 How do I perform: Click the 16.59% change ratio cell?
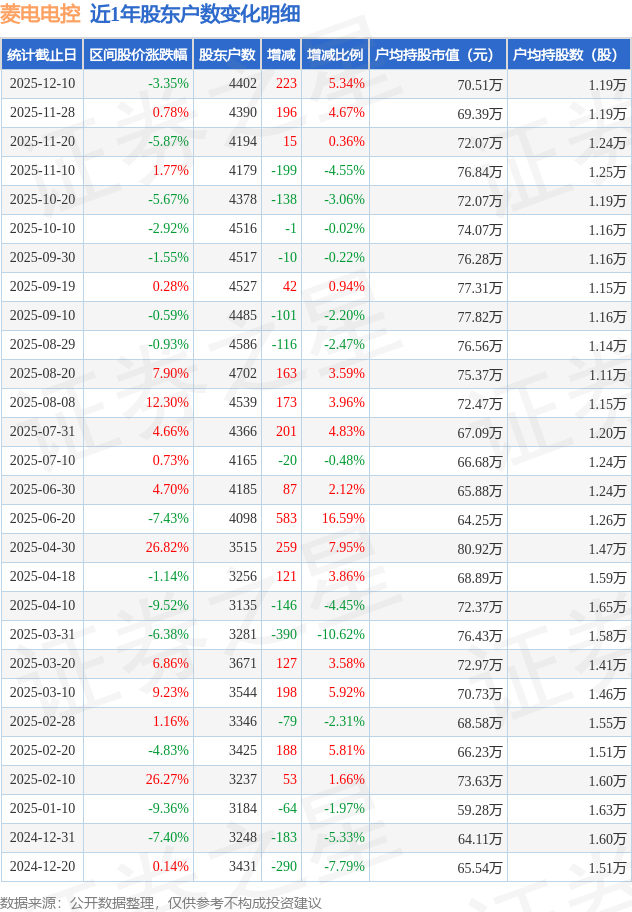click(342, 519)
